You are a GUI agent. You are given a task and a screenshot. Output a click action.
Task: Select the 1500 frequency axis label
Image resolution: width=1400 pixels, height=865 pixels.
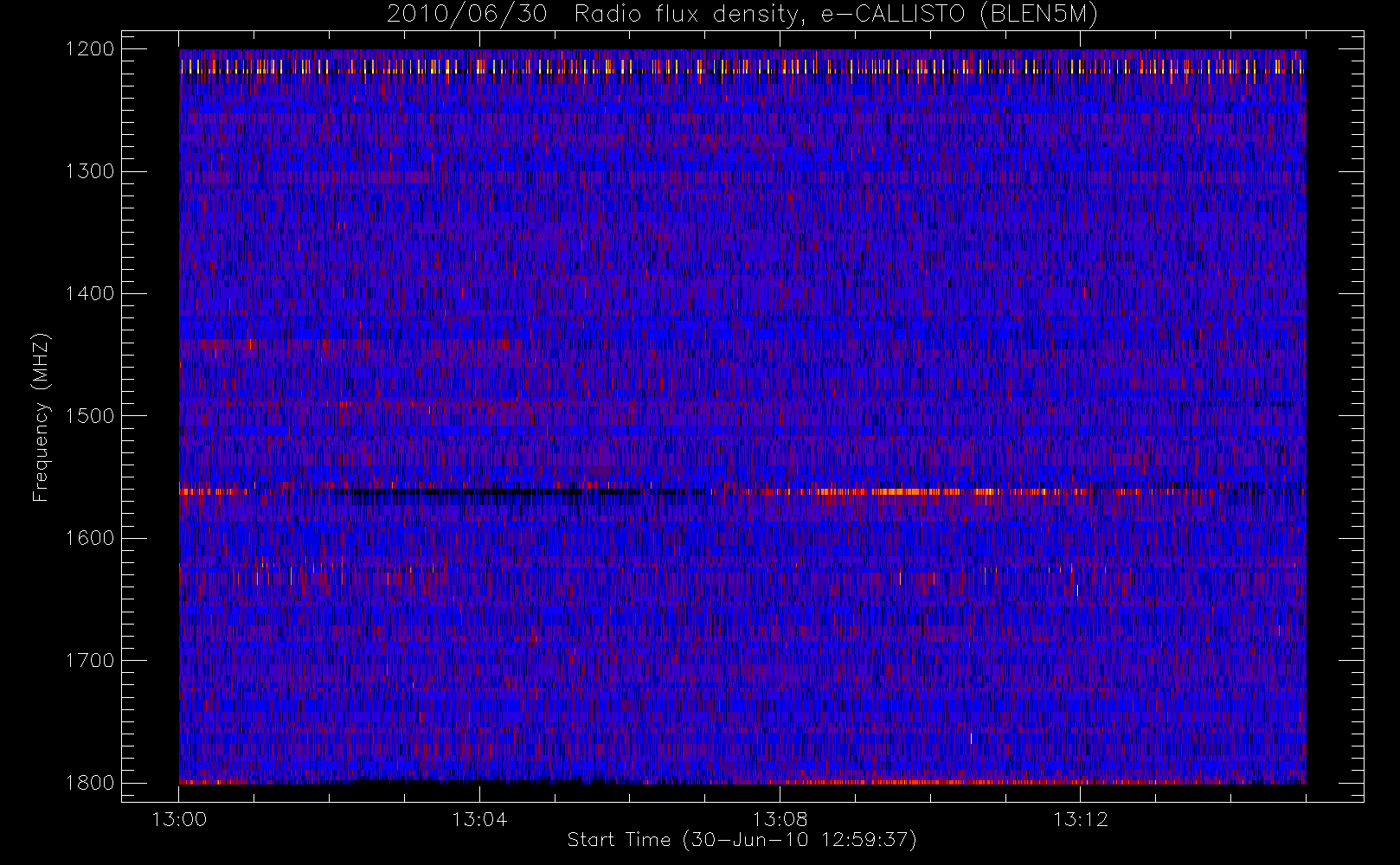(90, 415)
